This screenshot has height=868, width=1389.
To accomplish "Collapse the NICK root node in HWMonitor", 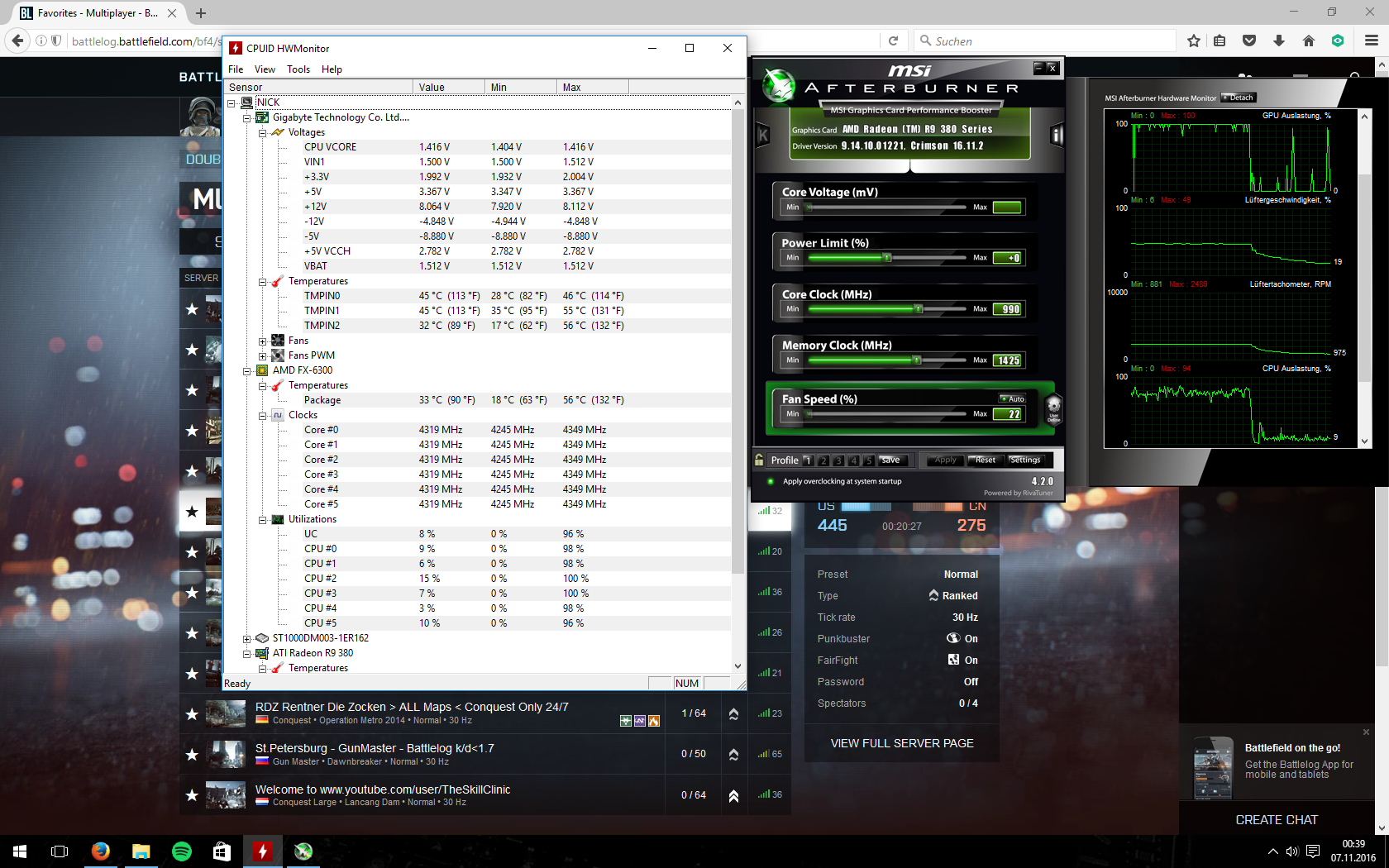I will [x=231, y=103].
